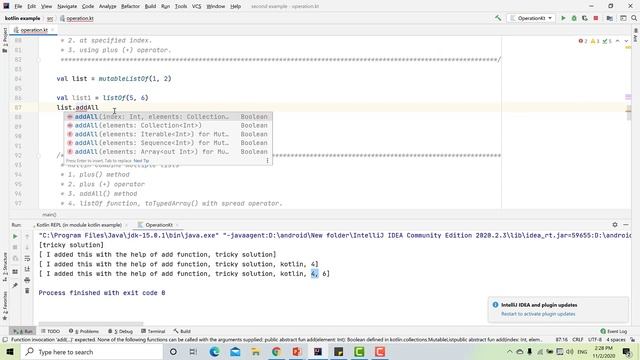
Task: Open the Problems tool window
Action: pyautogui.click(x=84, y=331)
